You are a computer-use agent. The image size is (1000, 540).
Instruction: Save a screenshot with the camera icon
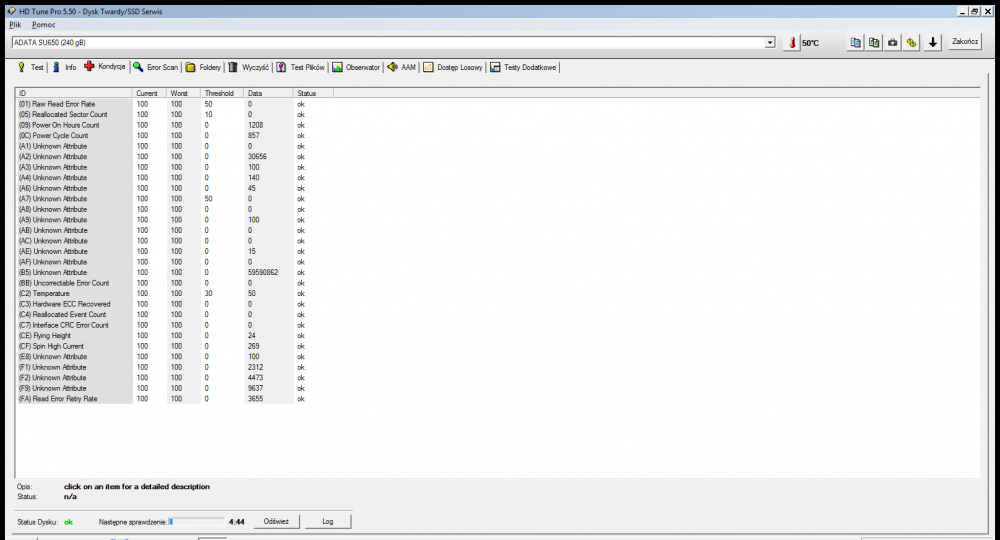tap(893, 43)
